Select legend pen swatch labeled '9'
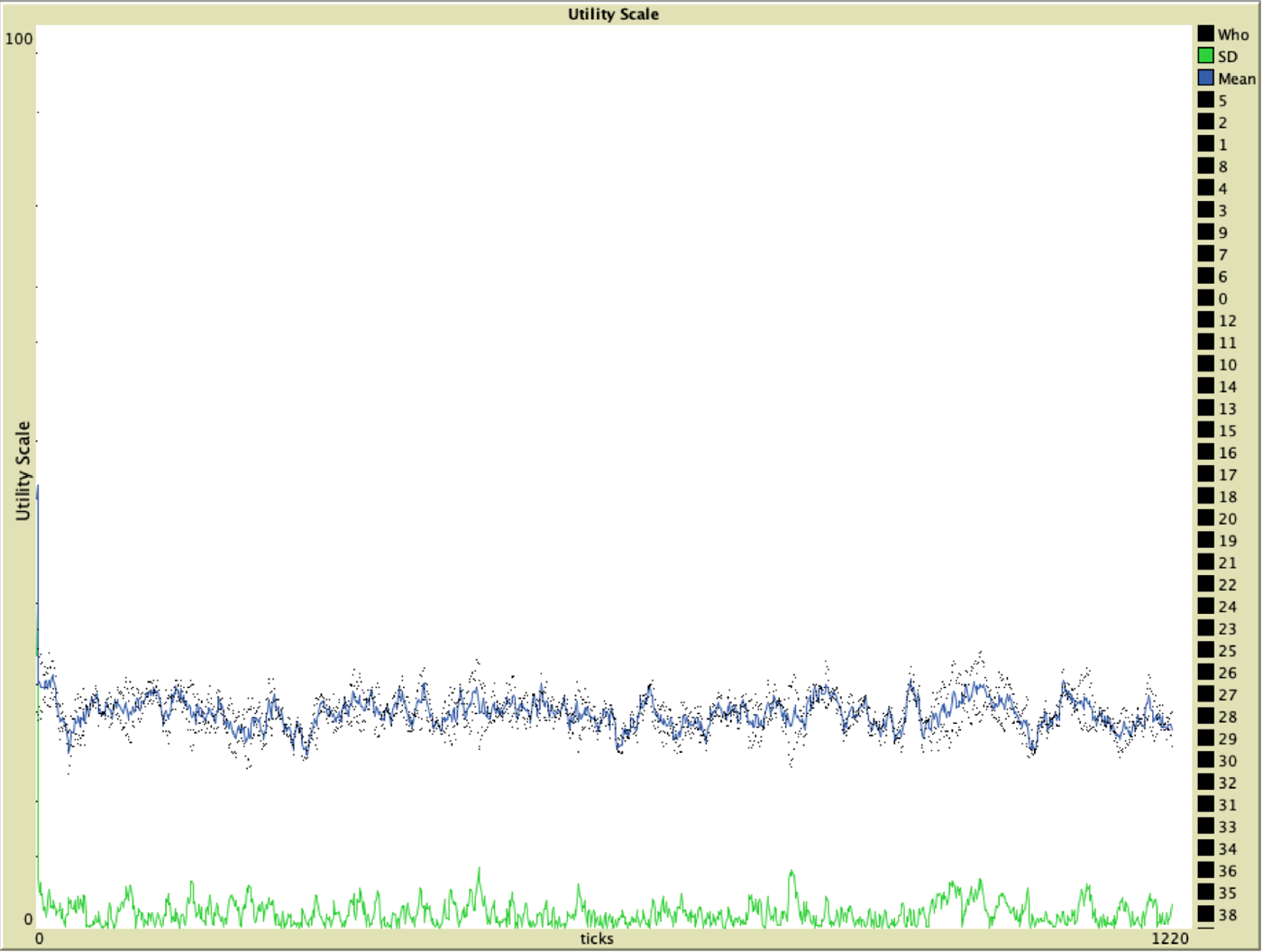 (x=1205, y=232)
